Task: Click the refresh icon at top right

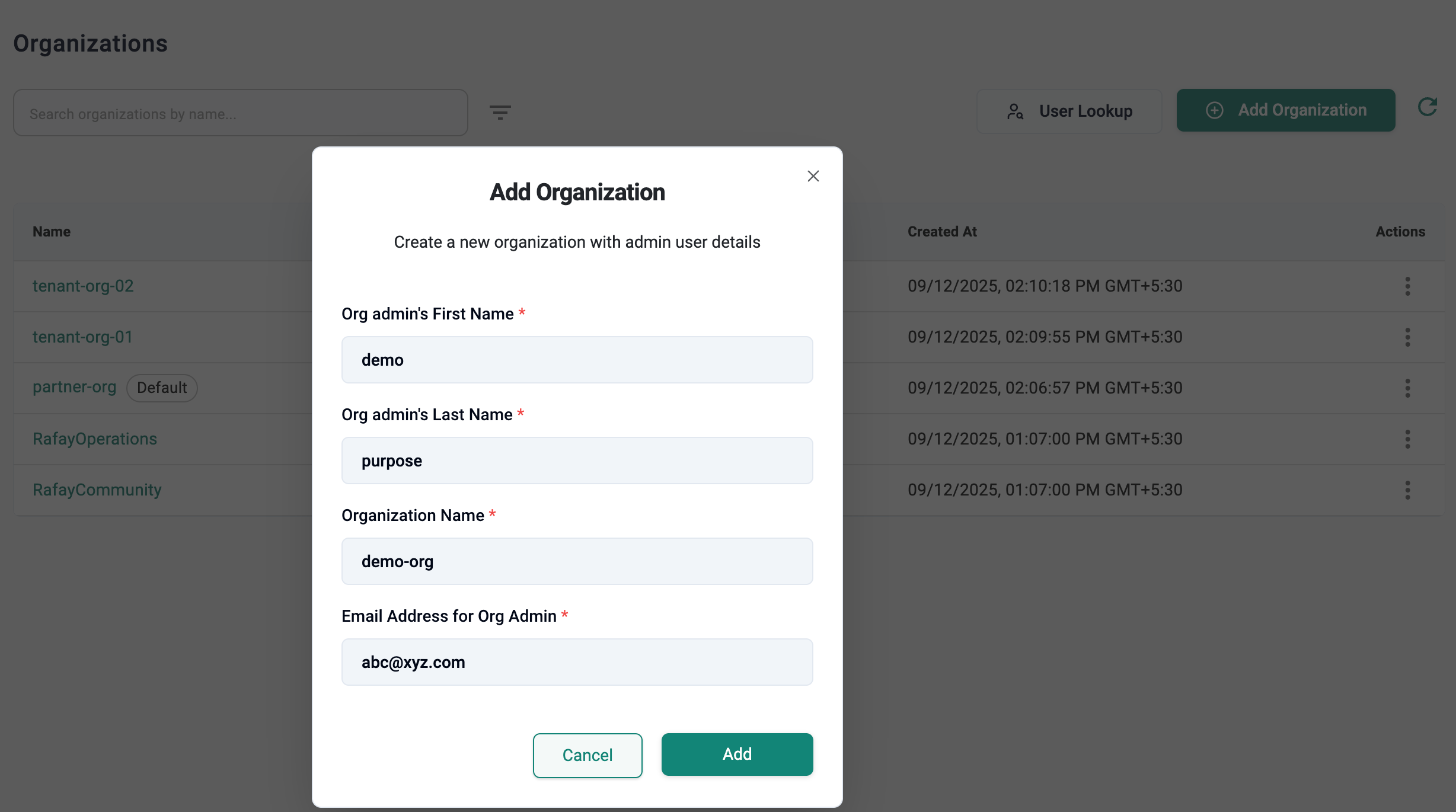Action: (1427, 107)
